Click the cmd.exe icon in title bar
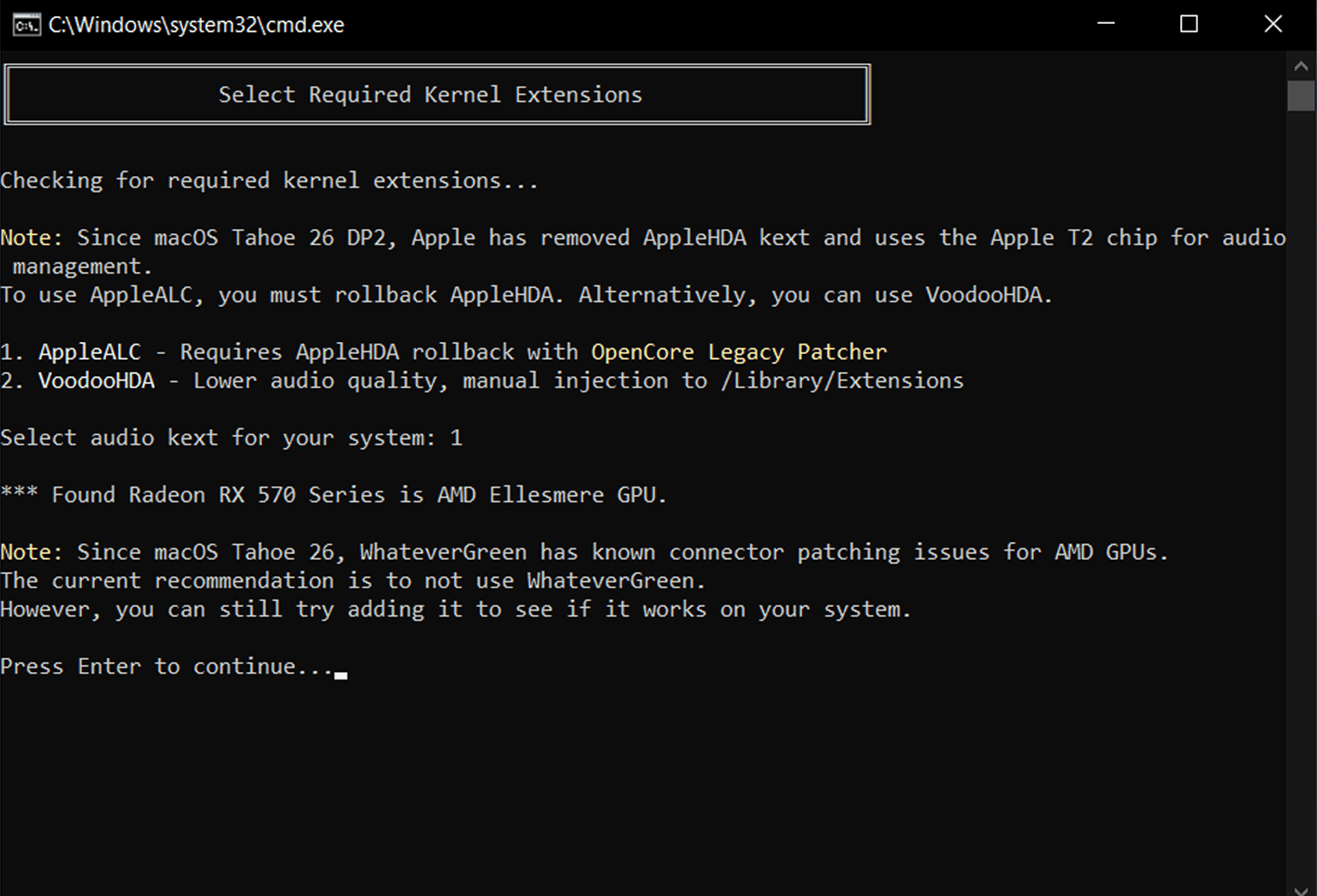 [27, 25]
